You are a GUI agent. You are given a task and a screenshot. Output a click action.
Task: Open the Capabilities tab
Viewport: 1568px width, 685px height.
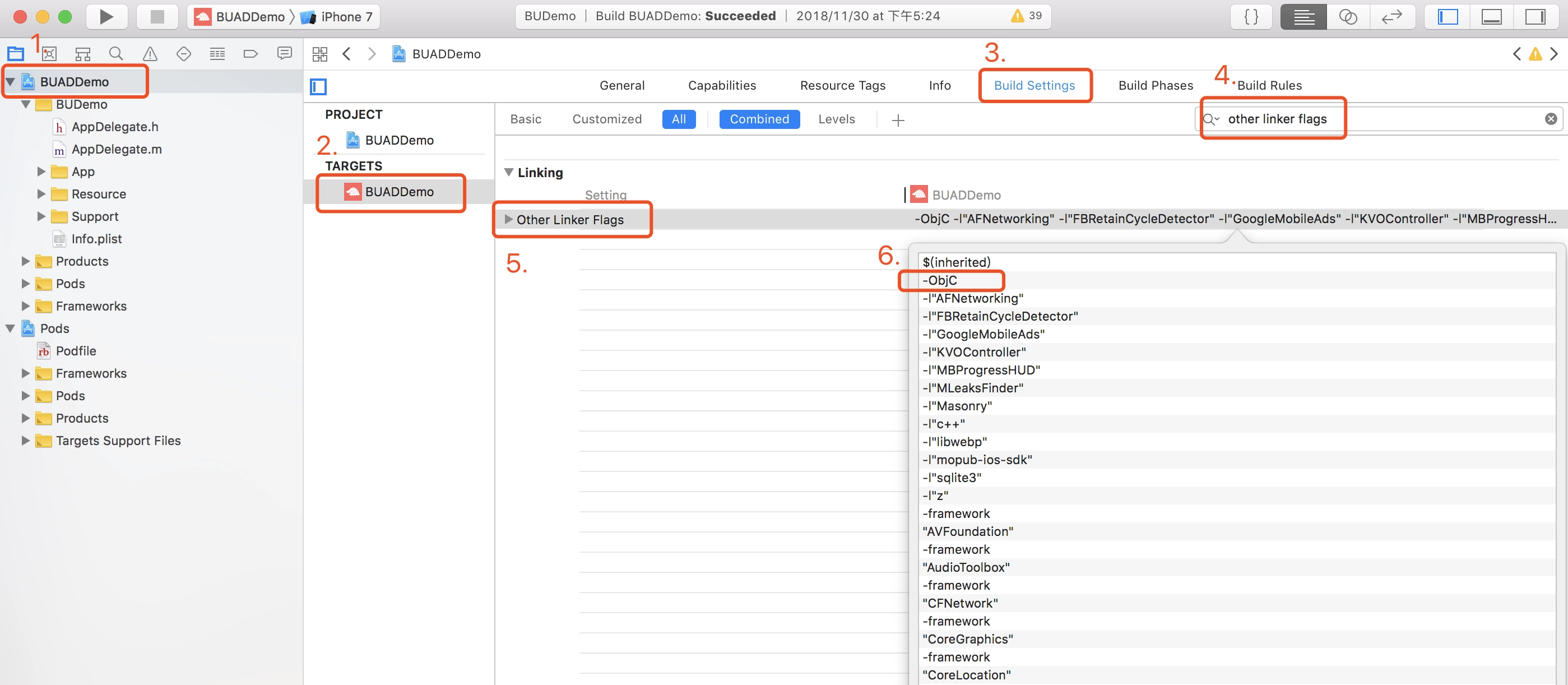click(722, 85)
